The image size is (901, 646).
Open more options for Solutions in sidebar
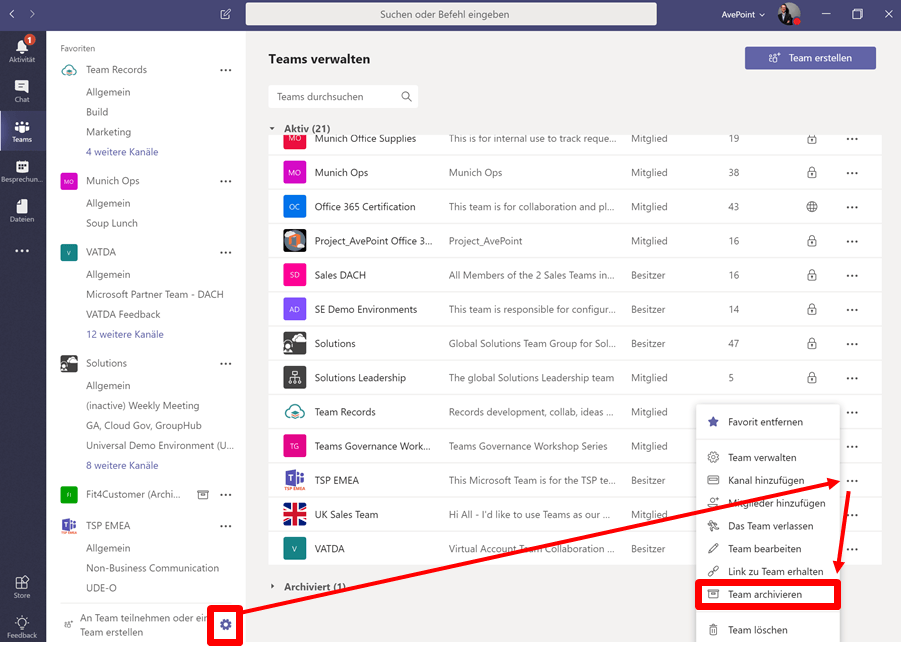click(226, 364)
